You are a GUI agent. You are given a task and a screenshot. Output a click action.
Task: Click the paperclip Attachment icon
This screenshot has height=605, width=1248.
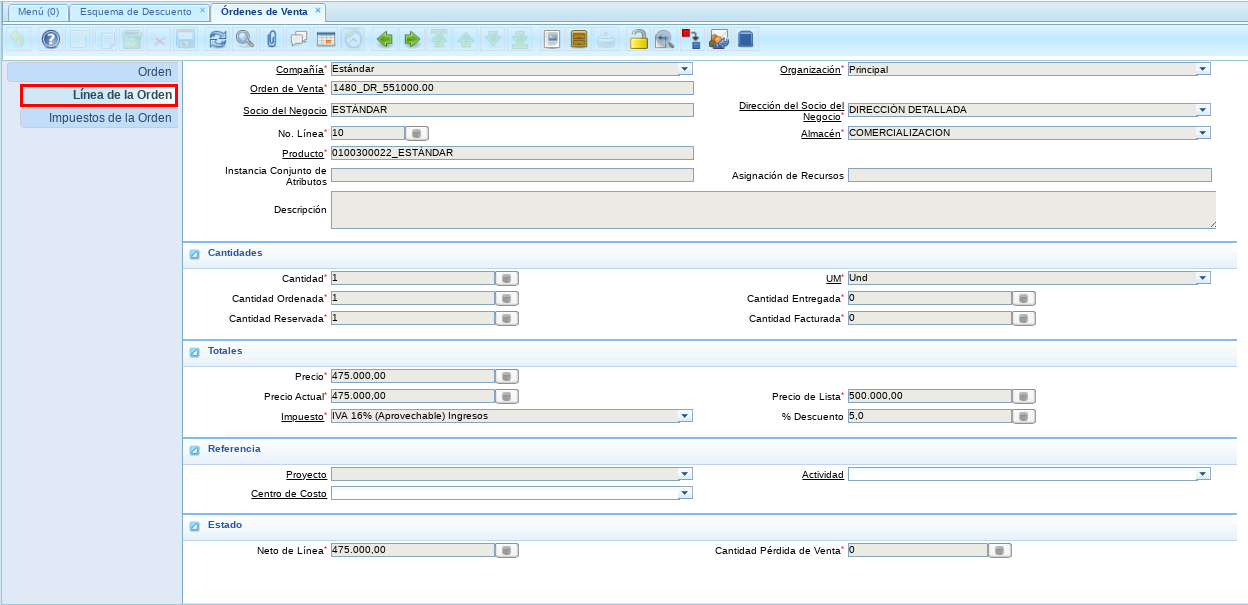[x=271, y=40]
